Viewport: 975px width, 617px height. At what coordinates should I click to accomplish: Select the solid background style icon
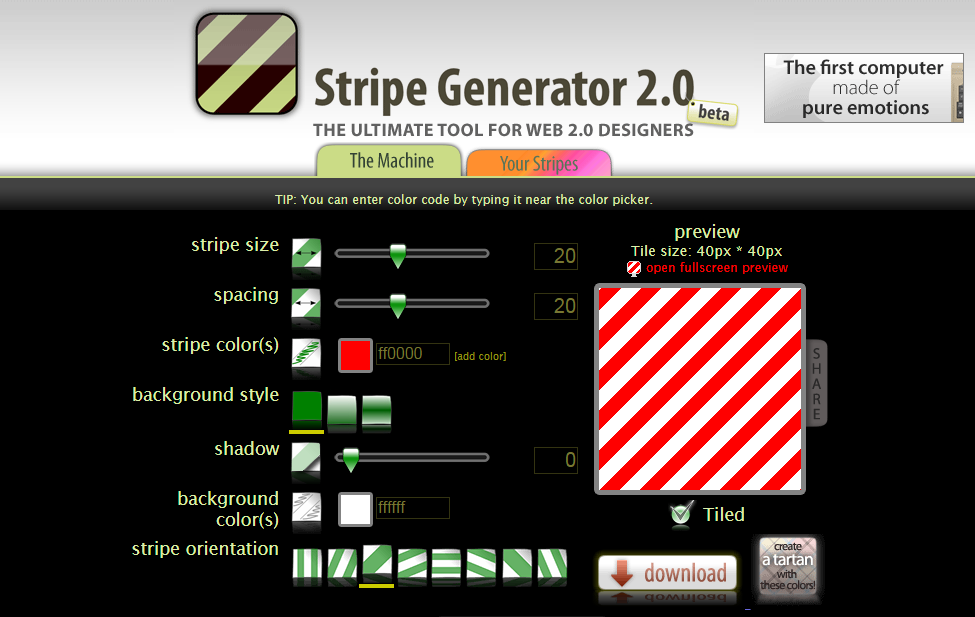point(307,408)
